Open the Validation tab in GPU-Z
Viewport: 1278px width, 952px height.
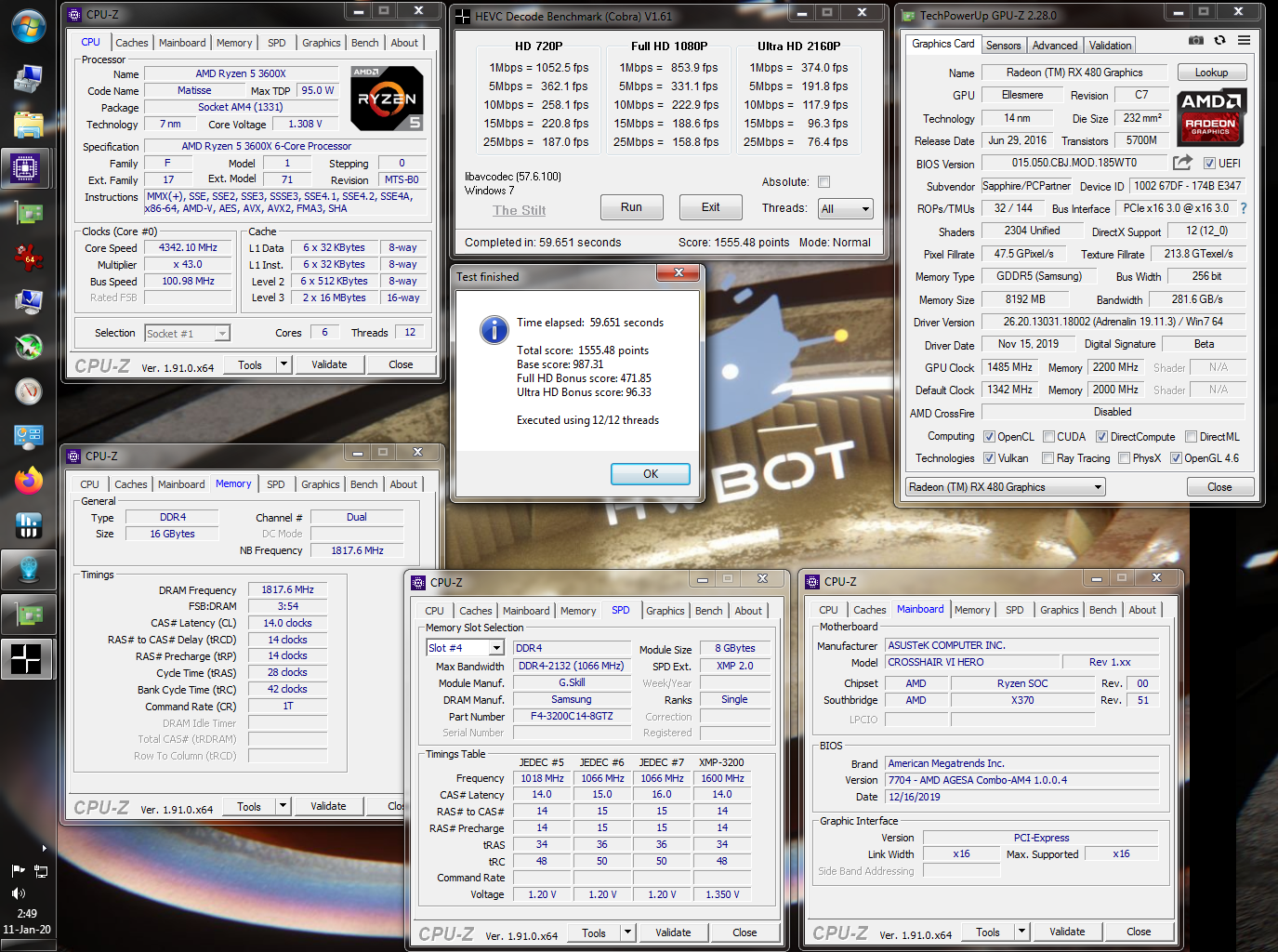pyautogui.click(x=1110, y=45)
